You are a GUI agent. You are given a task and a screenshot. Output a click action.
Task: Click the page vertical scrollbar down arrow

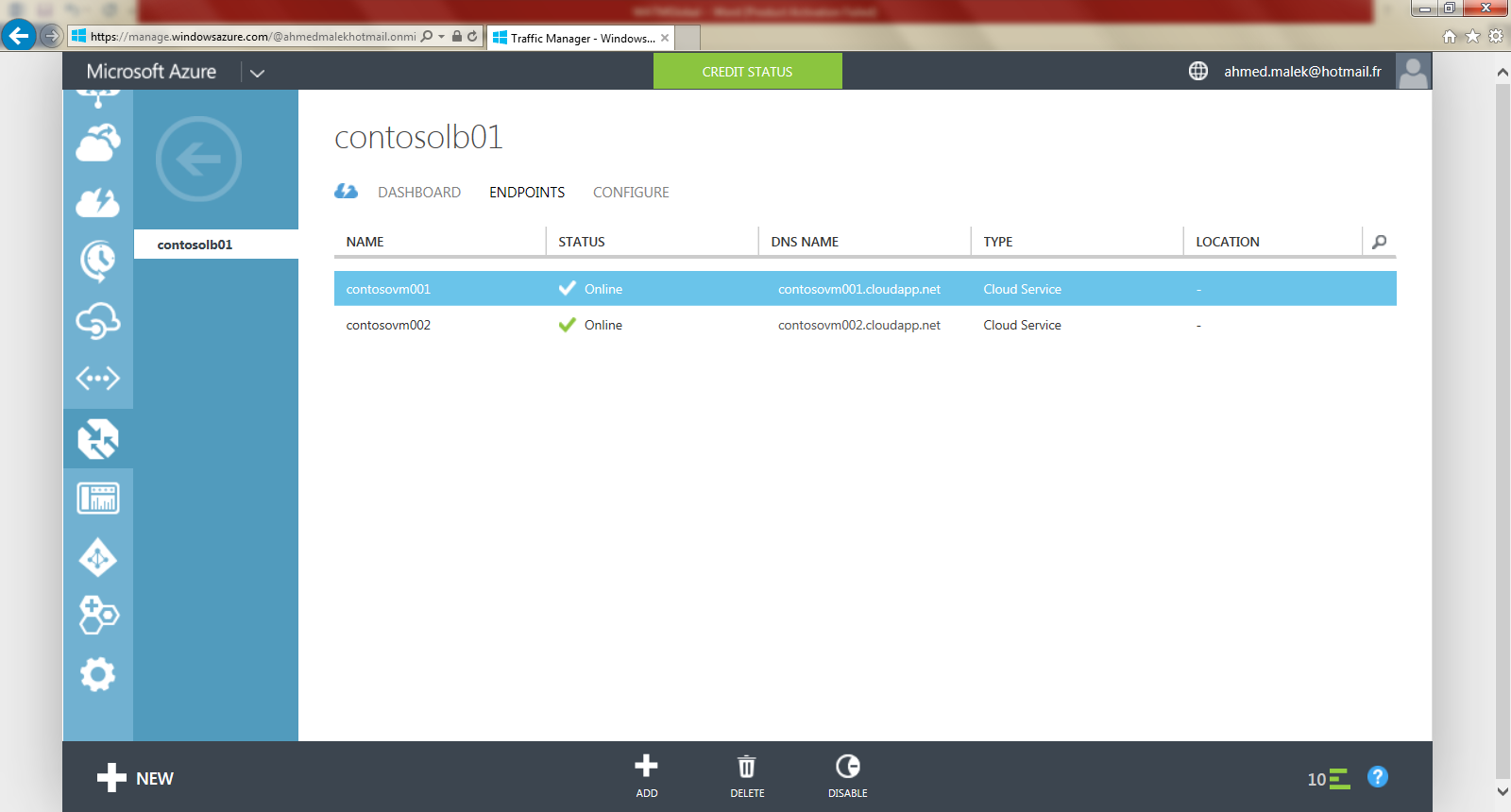[x=1503, y=791]
